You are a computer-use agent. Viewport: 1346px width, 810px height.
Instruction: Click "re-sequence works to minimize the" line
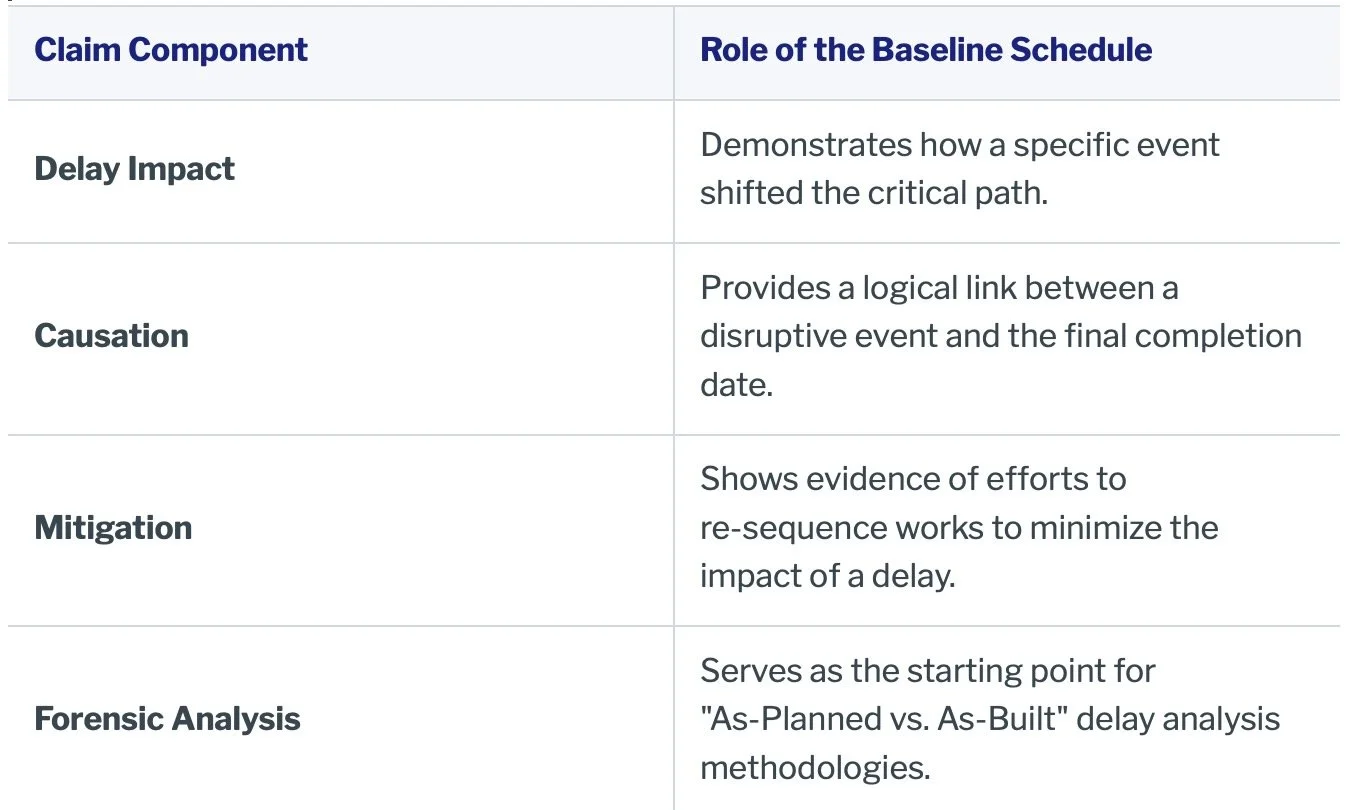(x=959, y=527)
